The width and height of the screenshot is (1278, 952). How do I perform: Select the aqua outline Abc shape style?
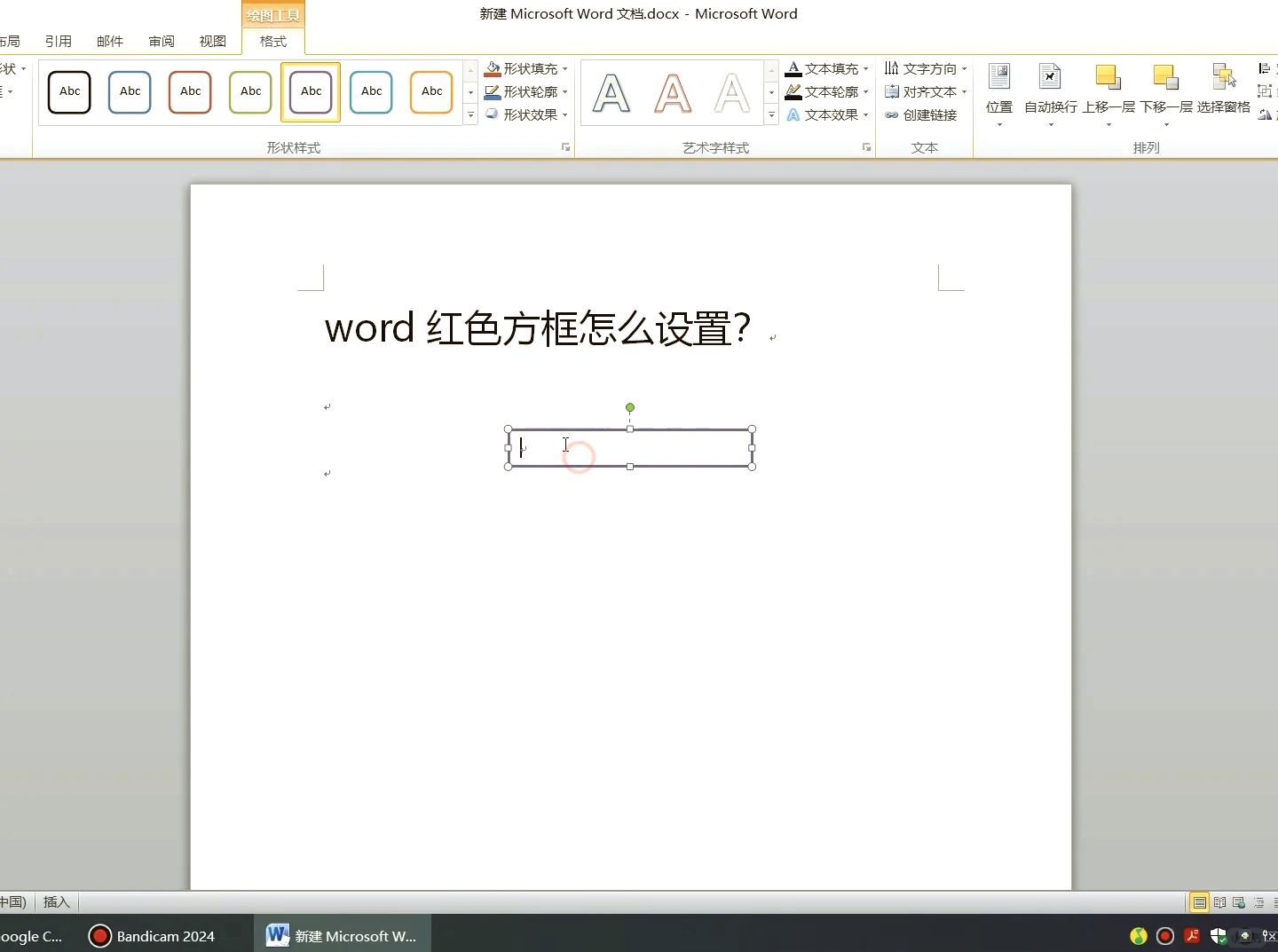click(x=372, y=92)
